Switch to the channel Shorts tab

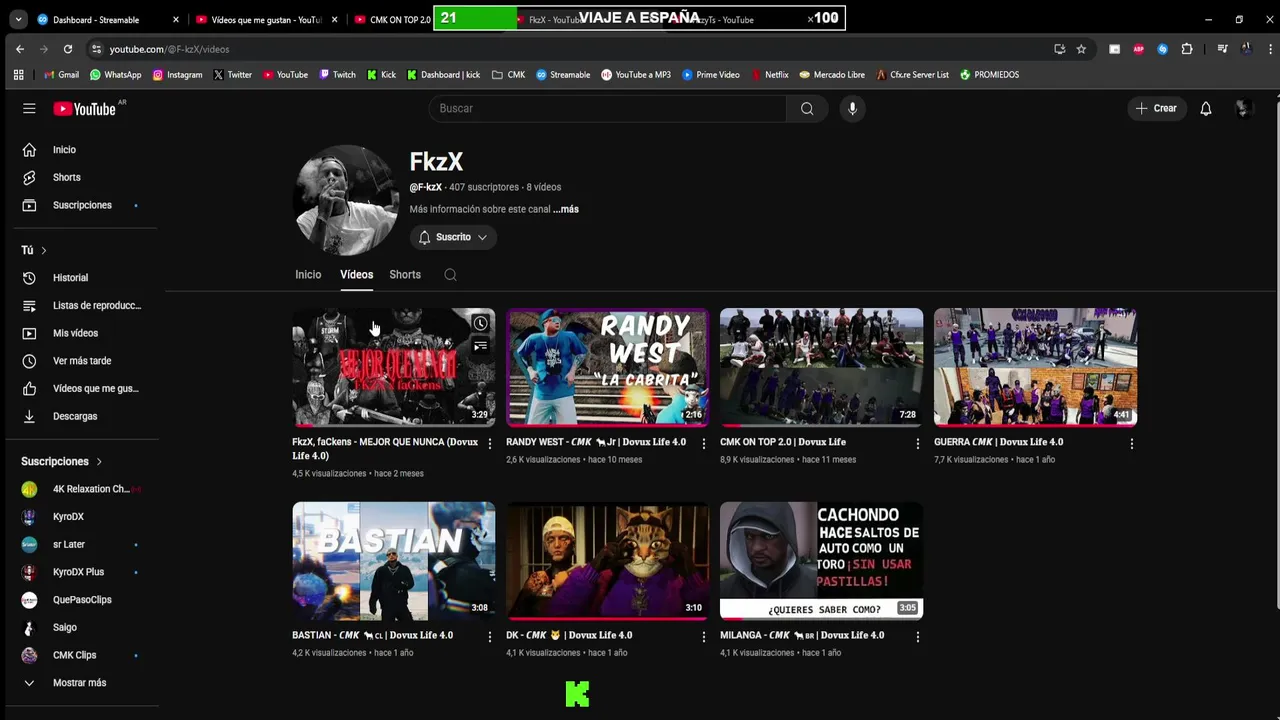405,275
